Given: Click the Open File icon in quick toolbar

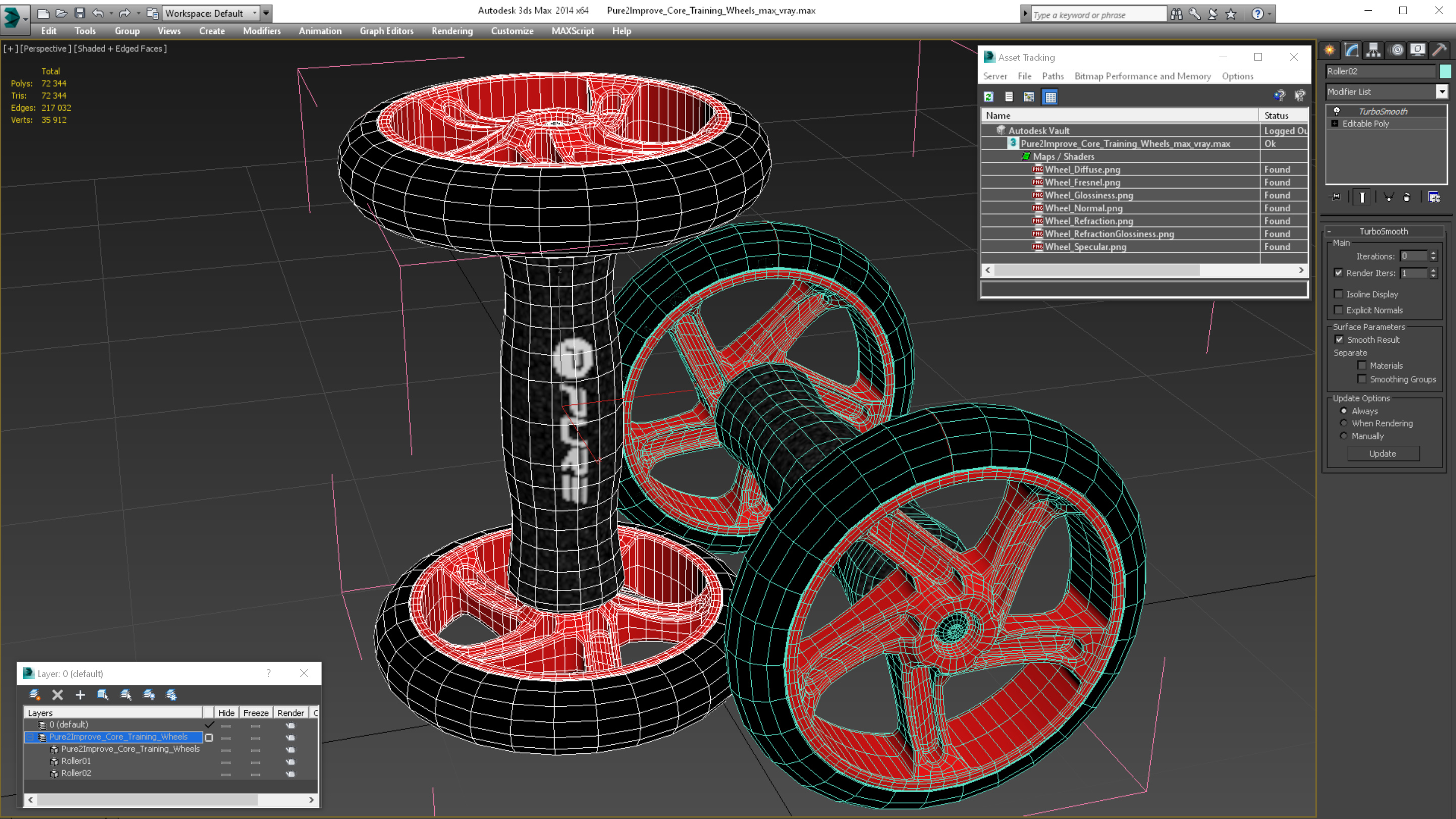Looking at the screenshot, I should [61, 13].
